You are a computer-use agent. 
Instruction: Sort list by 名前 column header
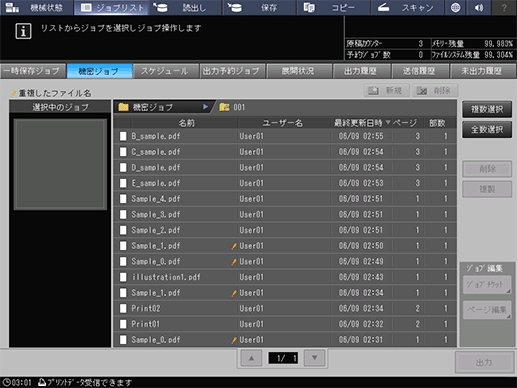point(186,123)
